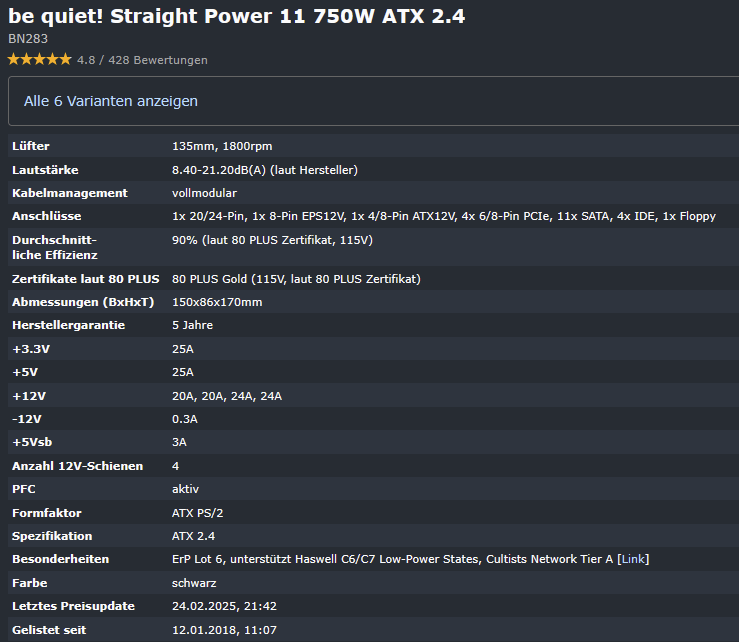Click the 'Besonderheiten' label
Screen dimensions: 739x642
[x=60, y=559]
